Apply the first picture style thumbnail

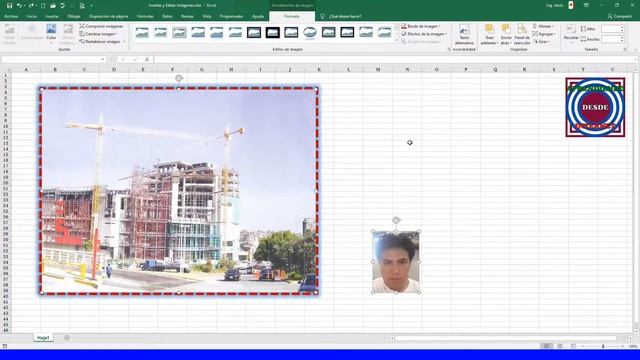tap(142, 32)
